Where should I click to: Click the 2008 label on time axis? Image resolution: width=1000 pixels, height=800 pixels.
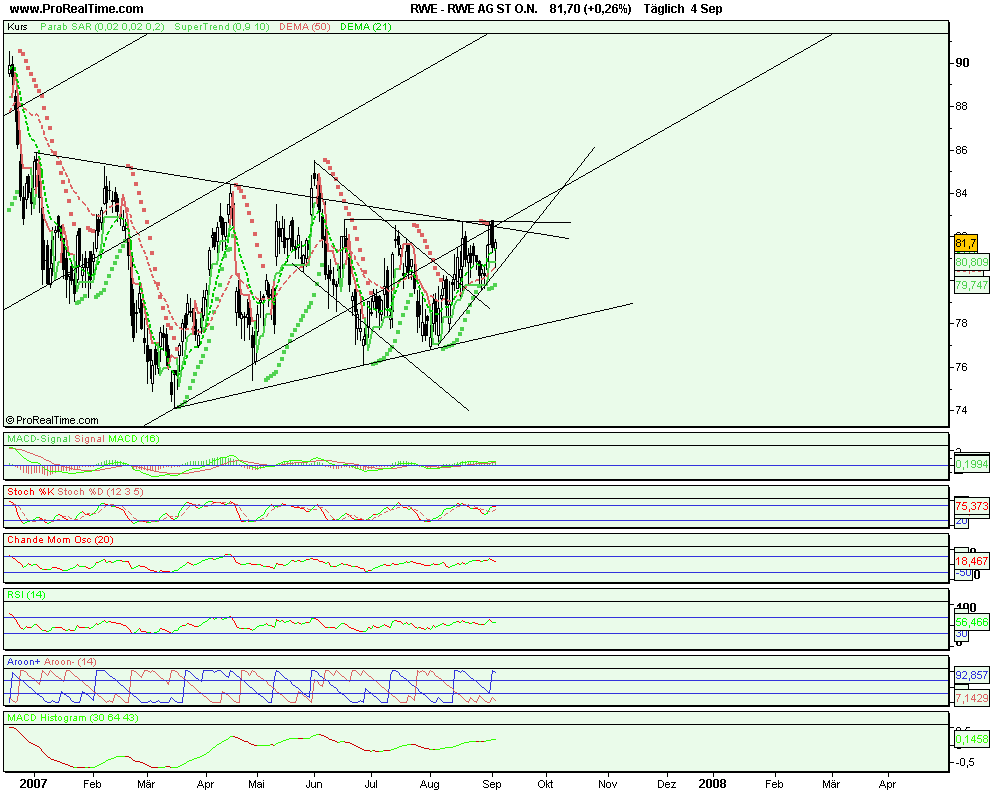712,785
